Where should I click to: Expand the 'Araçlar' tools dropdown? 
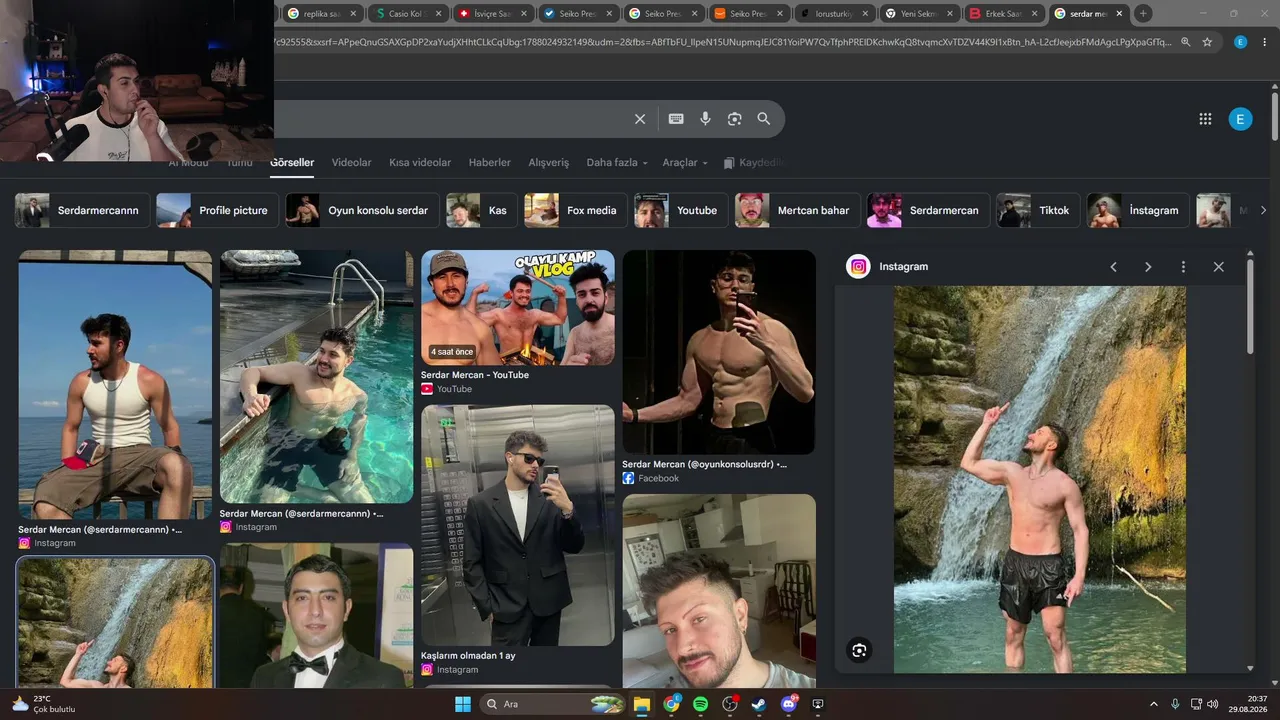pyautogui.click(x=685, y=163)
